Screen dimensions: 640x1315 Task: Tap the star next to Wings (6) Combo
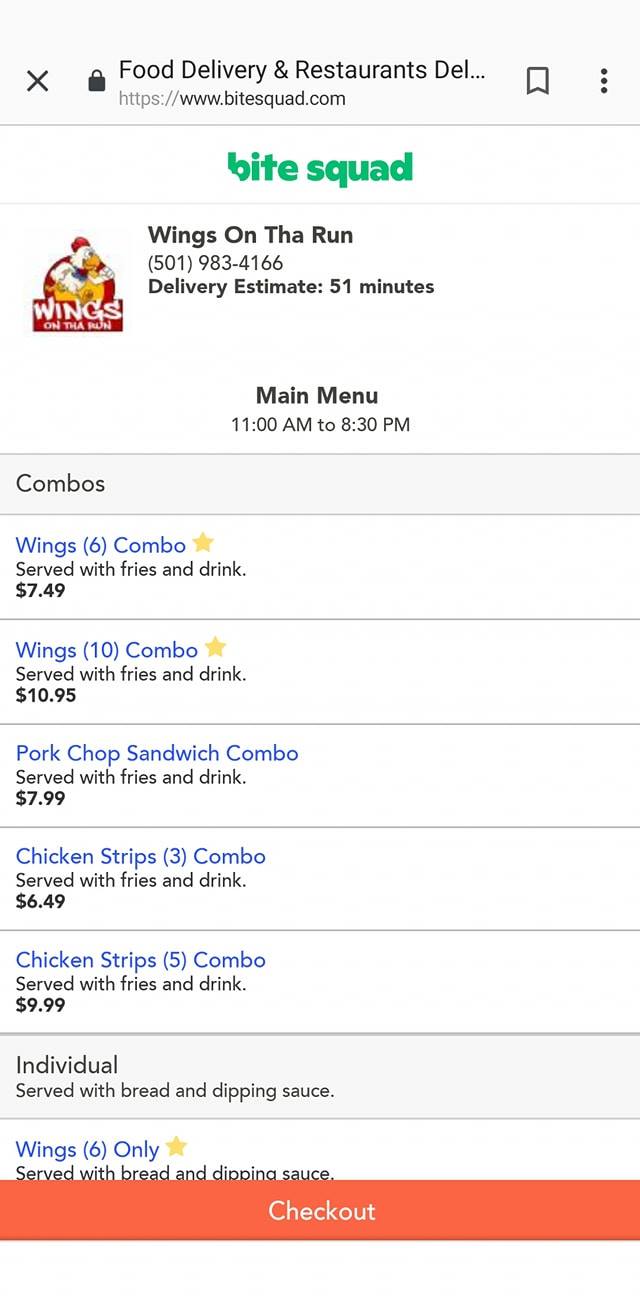(x=203, y=543)
